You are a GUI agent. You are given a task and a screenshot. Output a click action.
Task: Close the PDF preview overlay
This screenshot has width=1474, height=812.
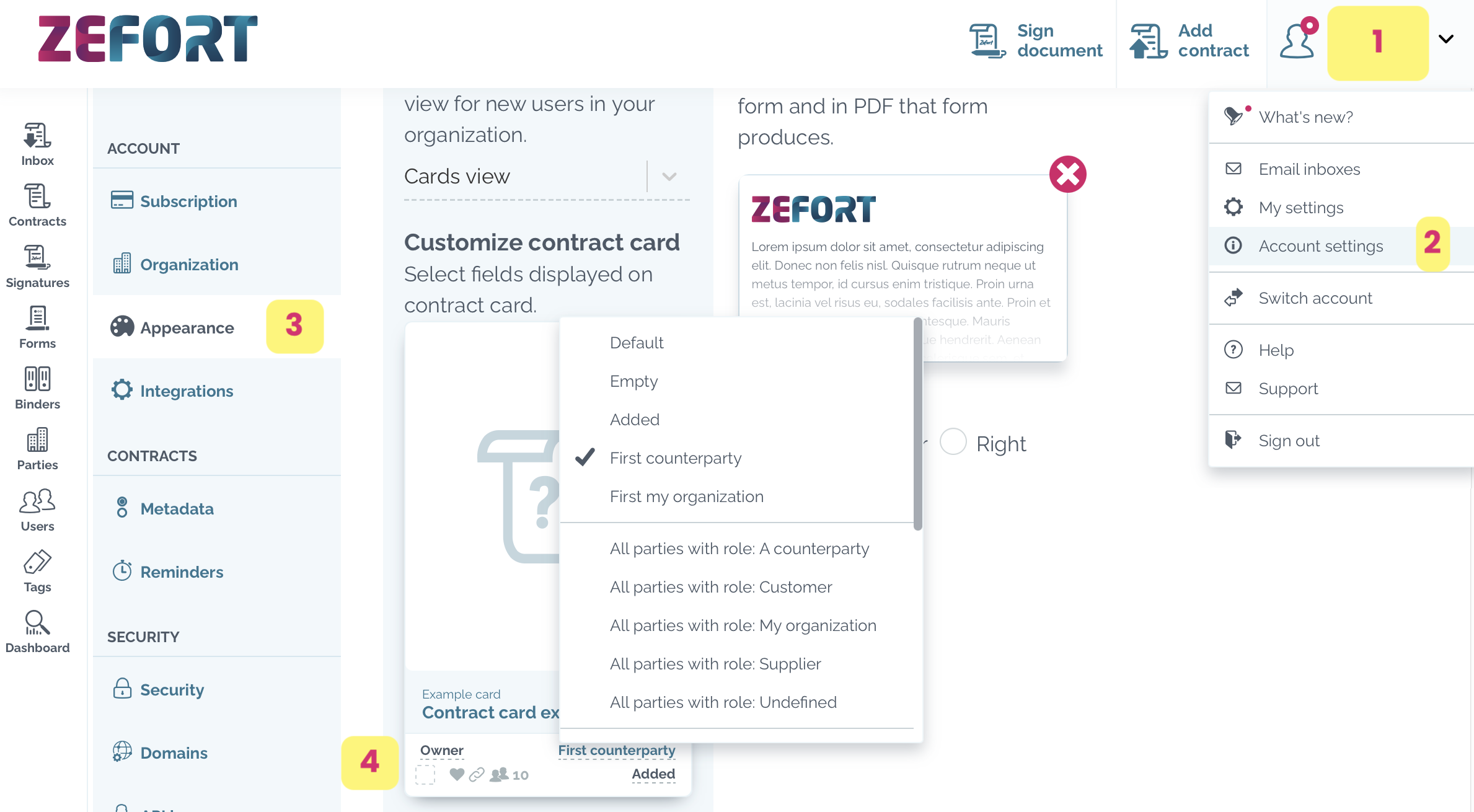1067,174
